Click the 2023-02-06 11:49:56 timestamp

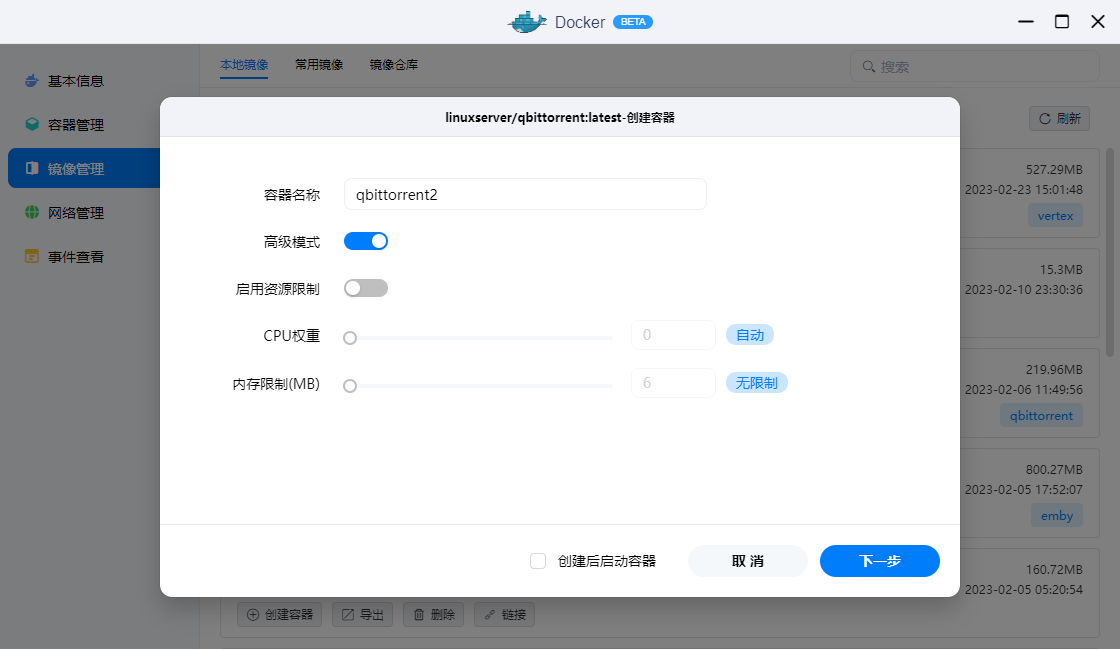(x=1024, y=390)
